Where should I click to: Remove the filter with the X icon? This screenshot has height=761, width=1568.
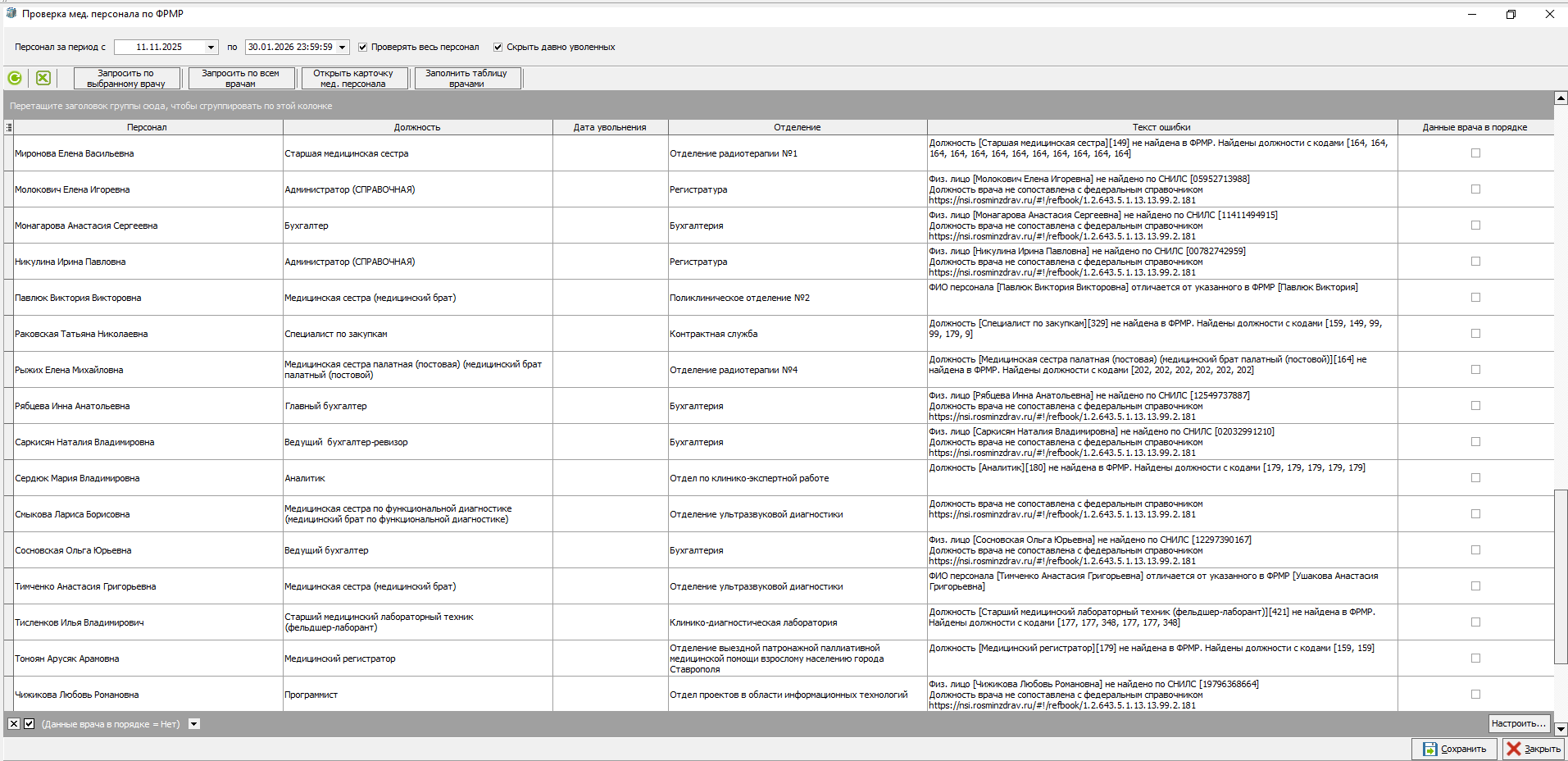point(14,724)
